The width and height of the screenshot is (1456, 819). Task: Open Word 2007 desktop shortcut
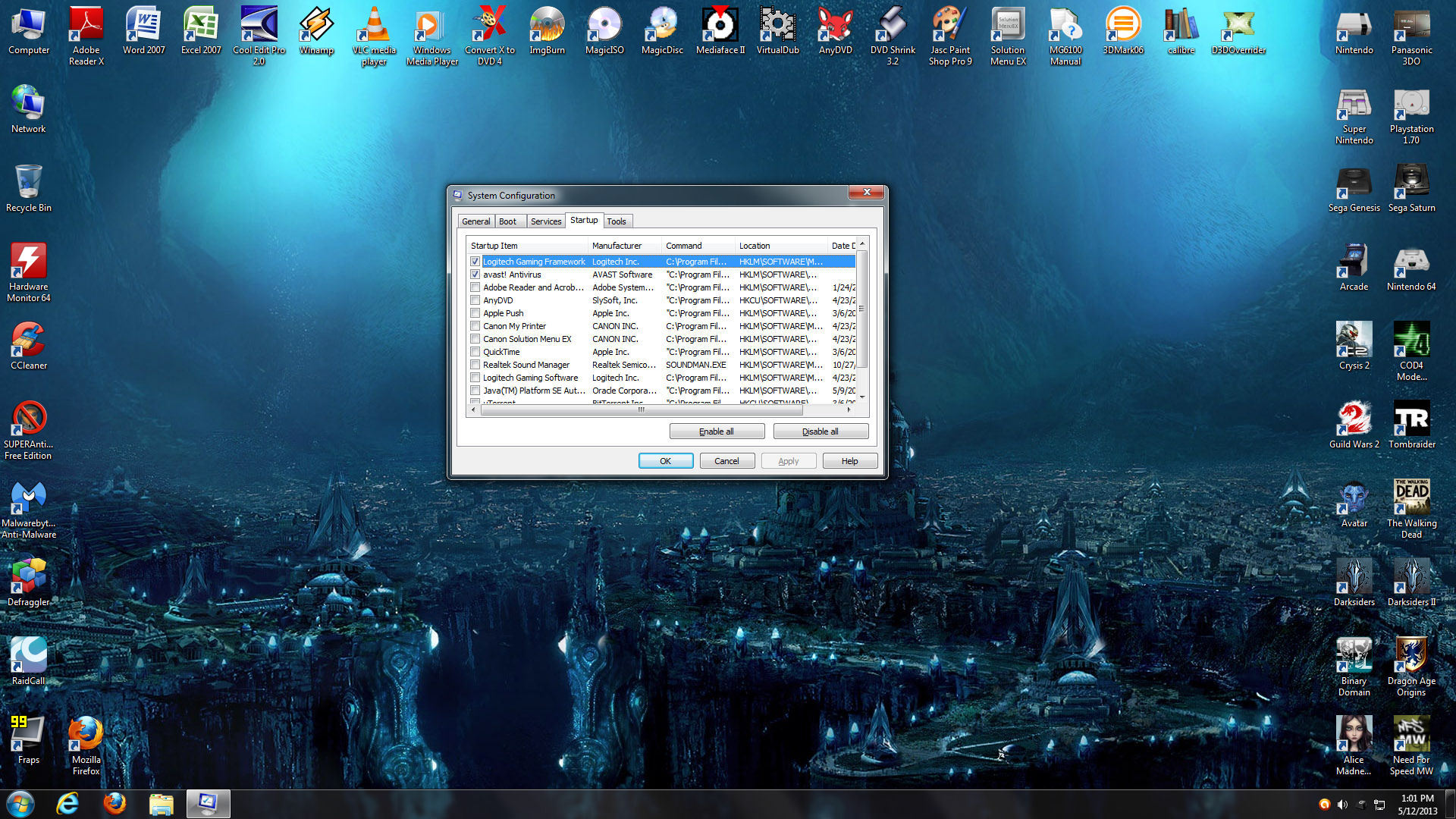coord(144,30)
